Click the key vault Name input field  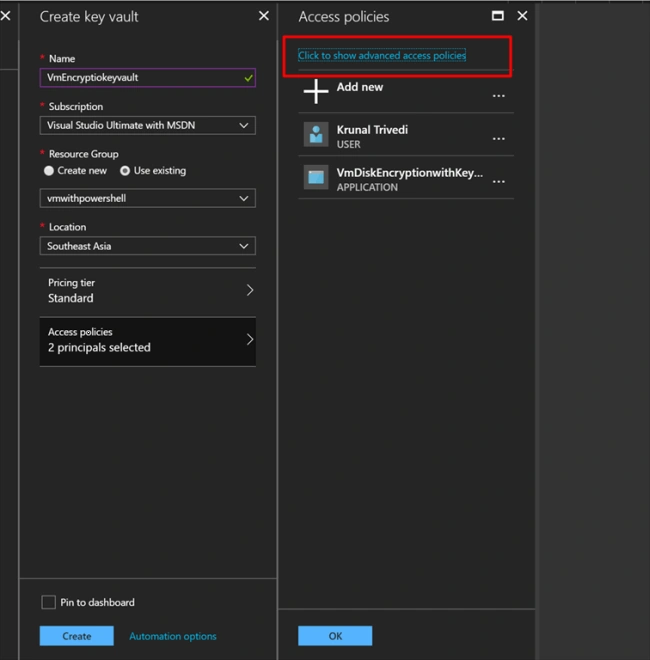click(147, 78)
